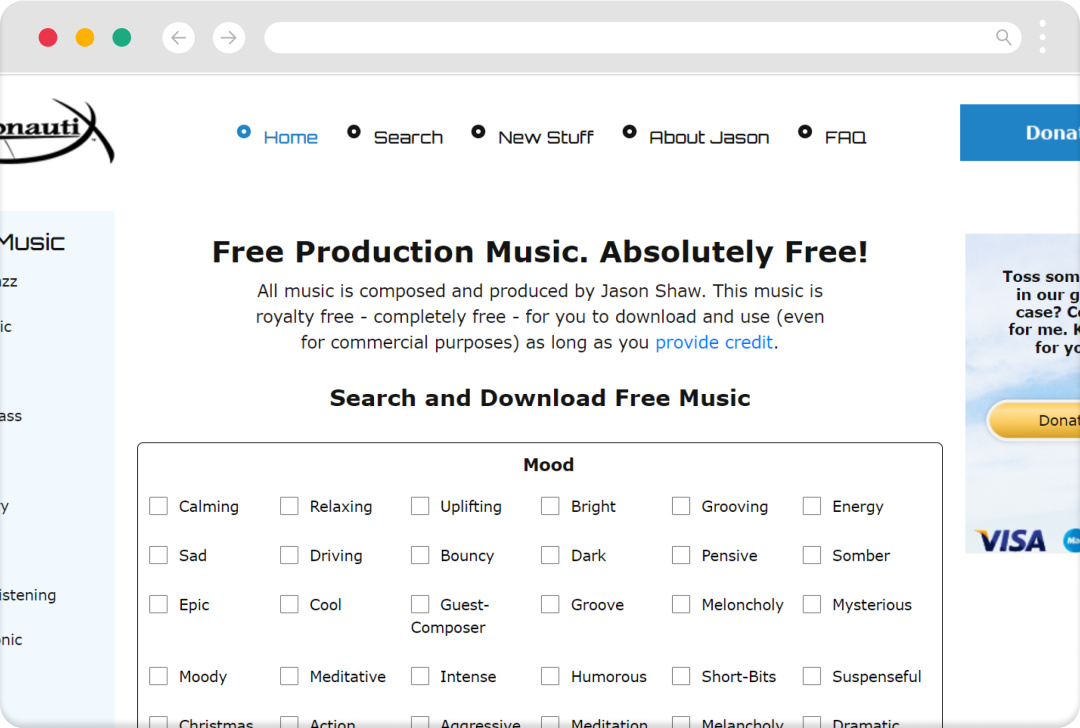The width and height of the screenshot is (1080, 728).
Task: Click the bullet icon beside Home
Action: (x=244, y=132)
